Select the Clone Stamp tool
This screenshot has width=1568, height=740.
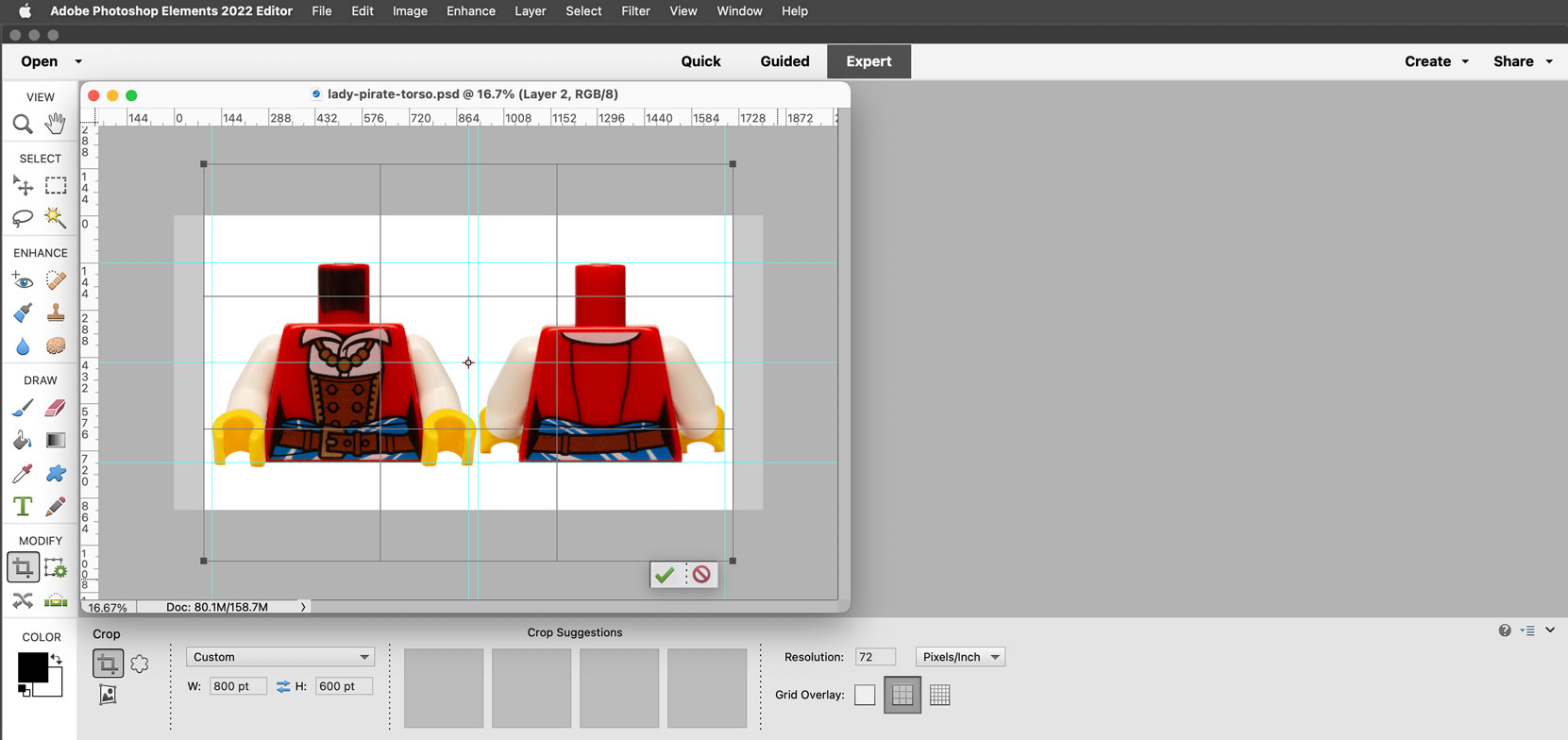point(56,312)
